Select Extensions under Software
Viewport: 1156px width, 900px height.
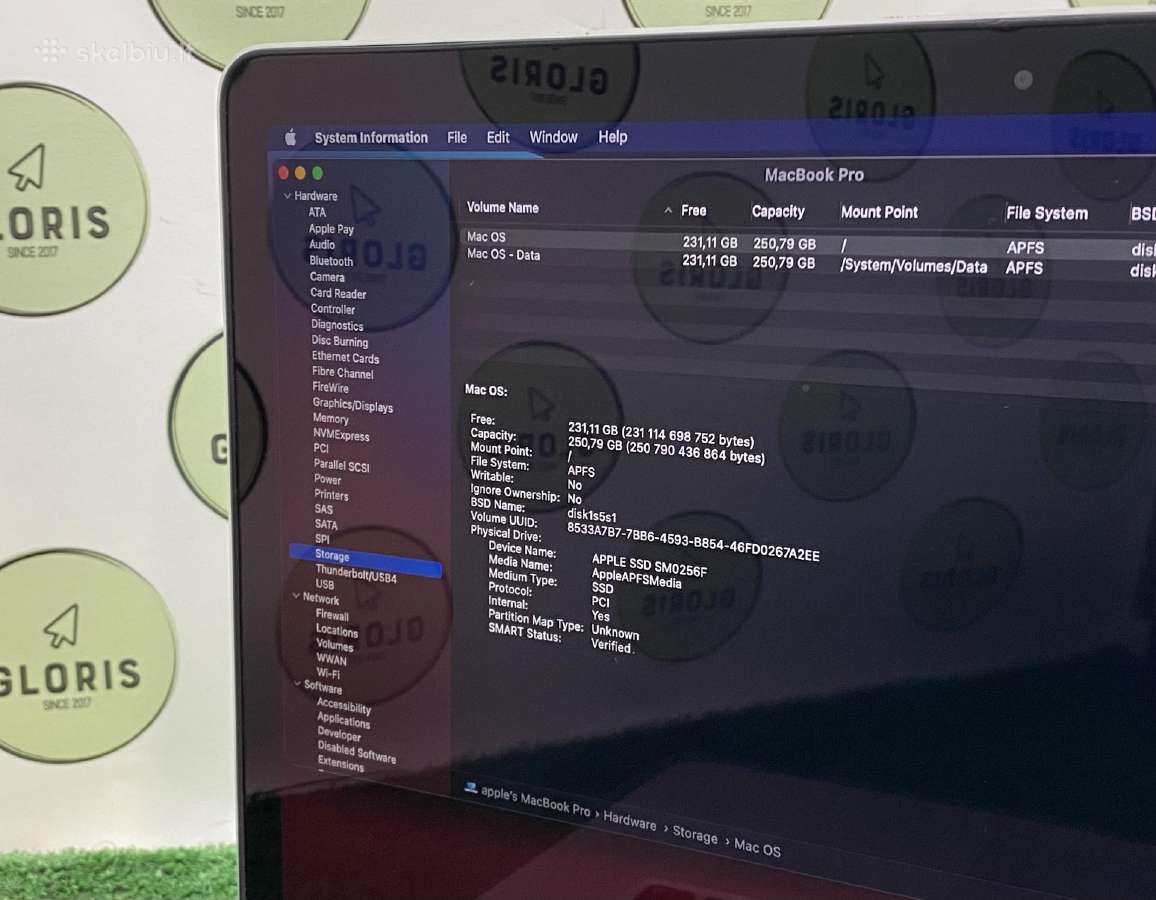pos(341,764)
